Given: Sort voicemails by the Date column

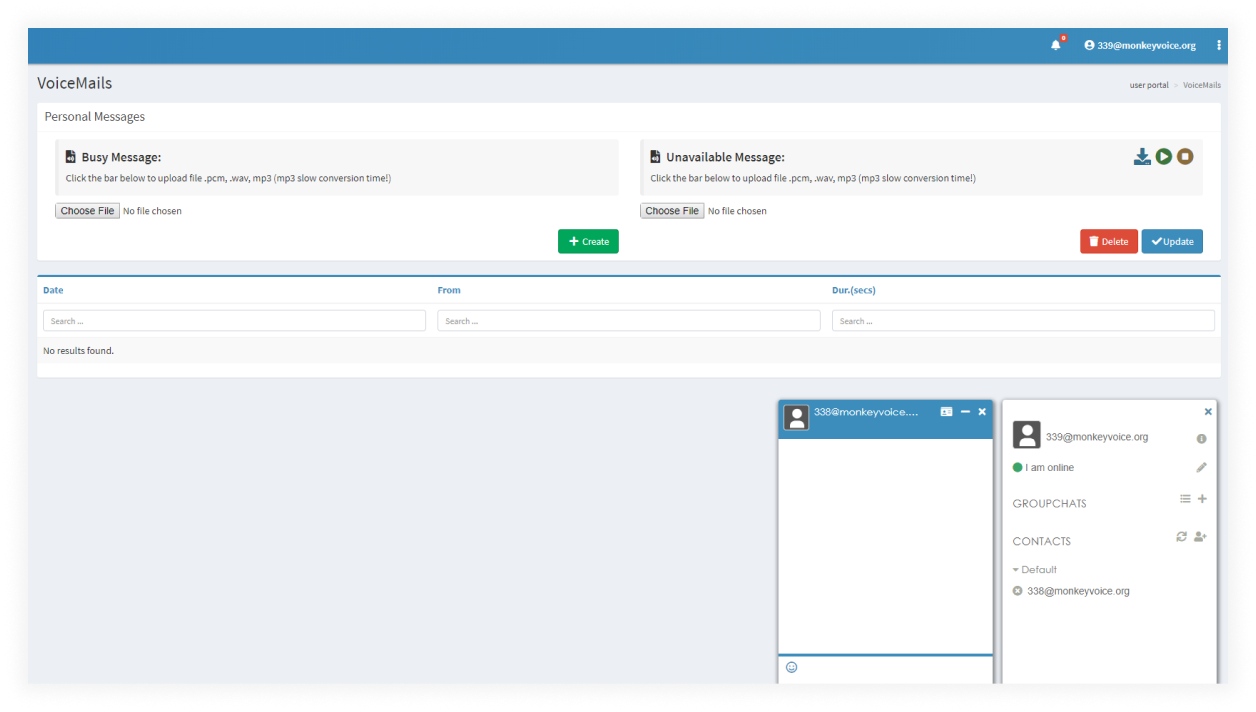Looking at the screenshot, I should click(53, 290).
